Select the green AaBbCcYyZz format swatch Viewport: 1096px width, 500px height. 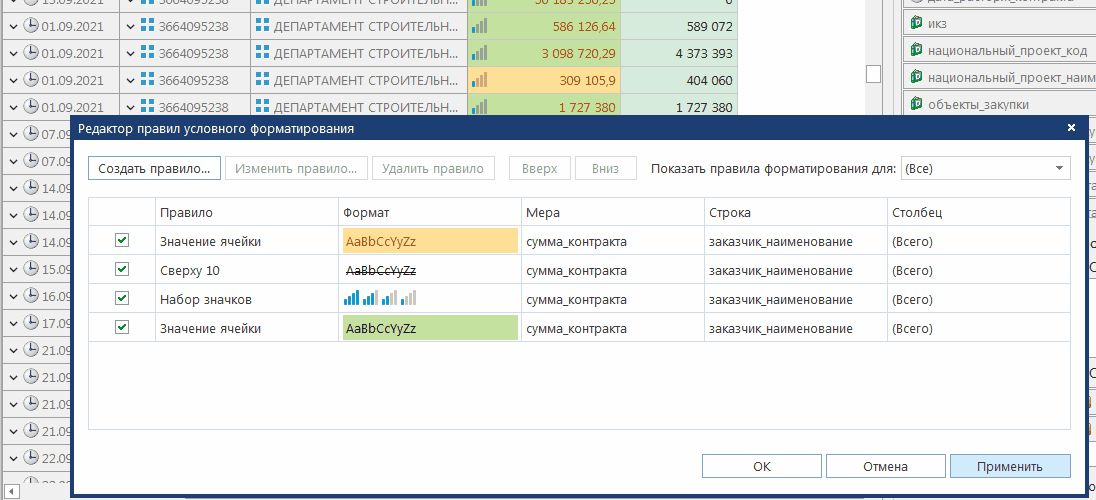click(x=430, y=328)
